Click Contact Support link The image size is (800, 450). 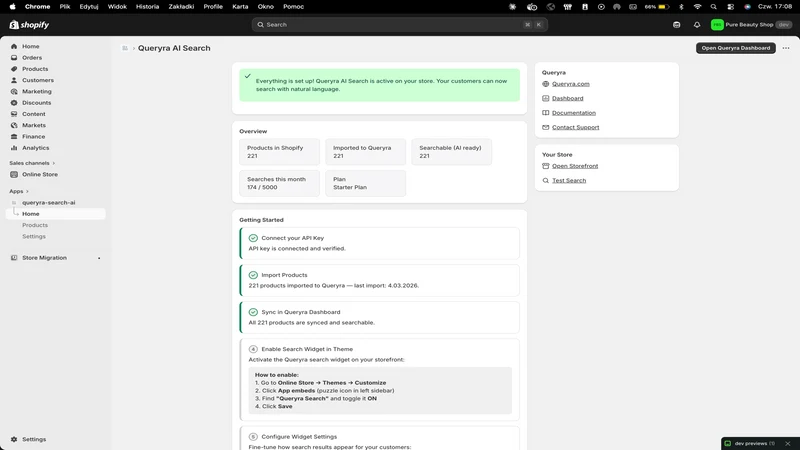[576, 128]
